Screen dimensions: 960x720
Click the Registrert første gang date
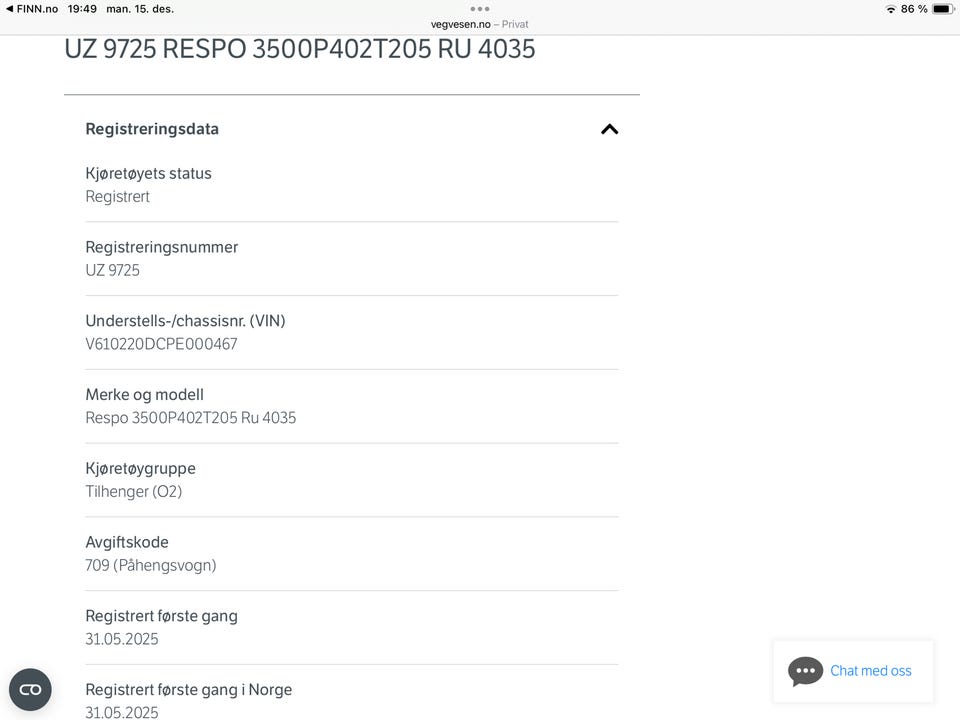coord(121,639)
